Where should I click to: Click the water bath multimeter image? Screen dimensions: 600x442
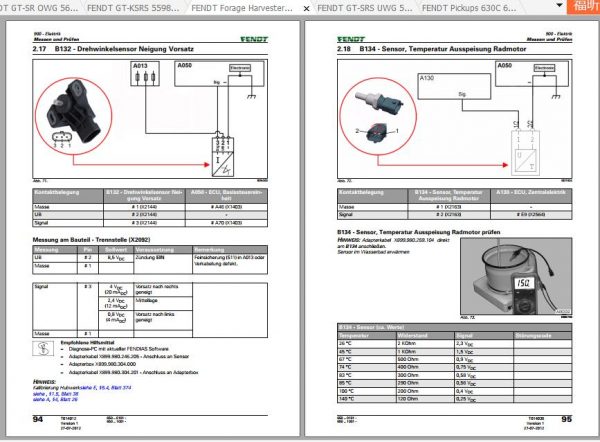516,276
